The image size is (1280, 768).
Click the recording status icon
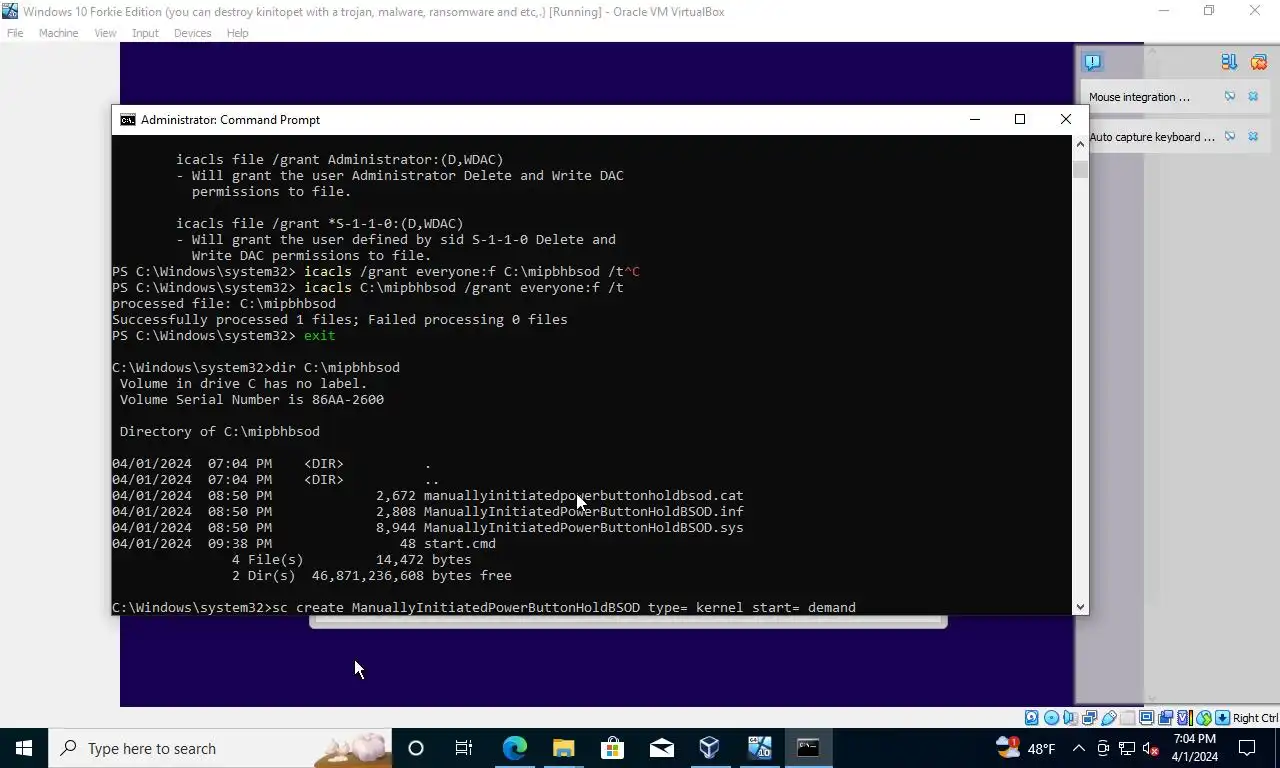click(1165, 718)
